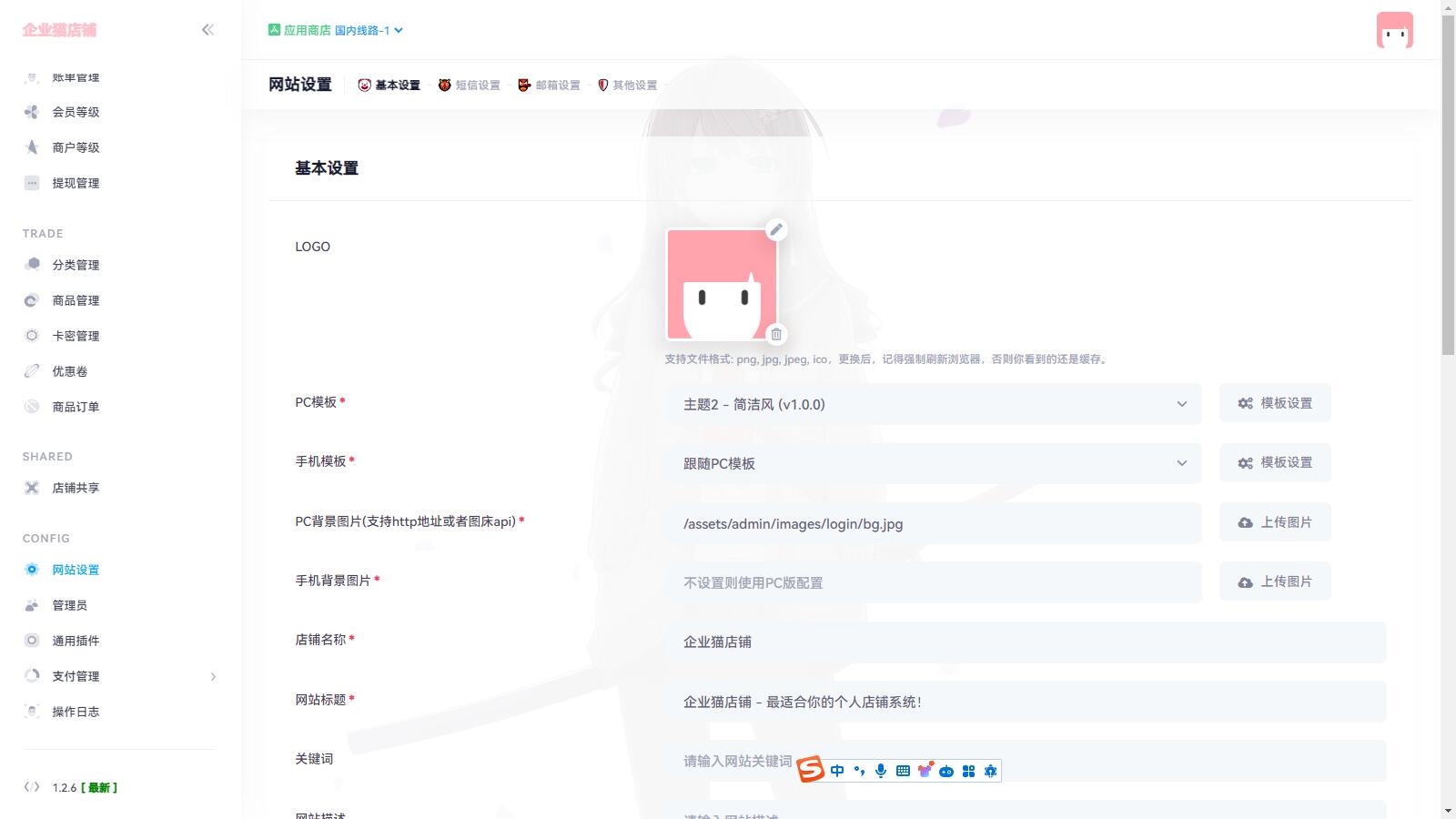
Task: Collapse the sidebar with double-chevron icon
Action: point(207,30)
